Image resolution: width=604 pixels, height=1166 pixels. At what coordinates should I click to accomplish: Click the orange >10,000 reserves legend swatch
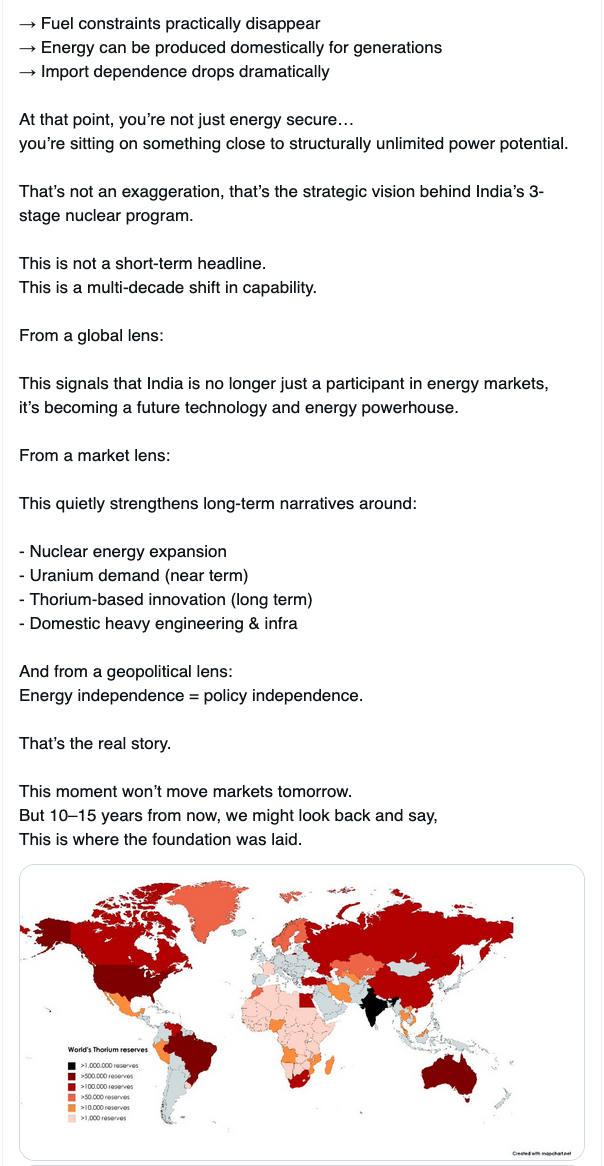(72, 1108)
